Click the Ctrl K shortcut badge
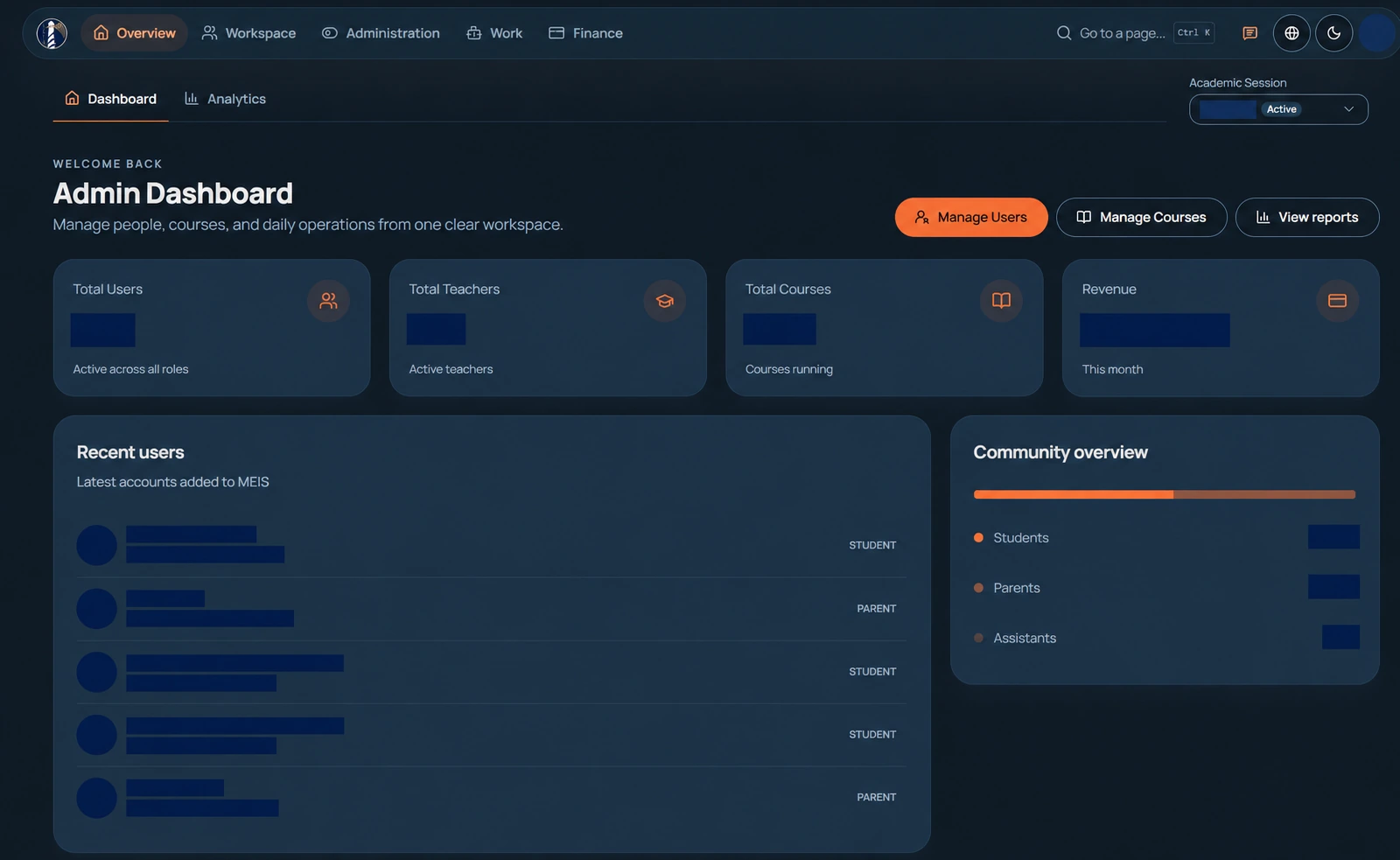Screen dimensions: 1400x860 coord(1193,33)
